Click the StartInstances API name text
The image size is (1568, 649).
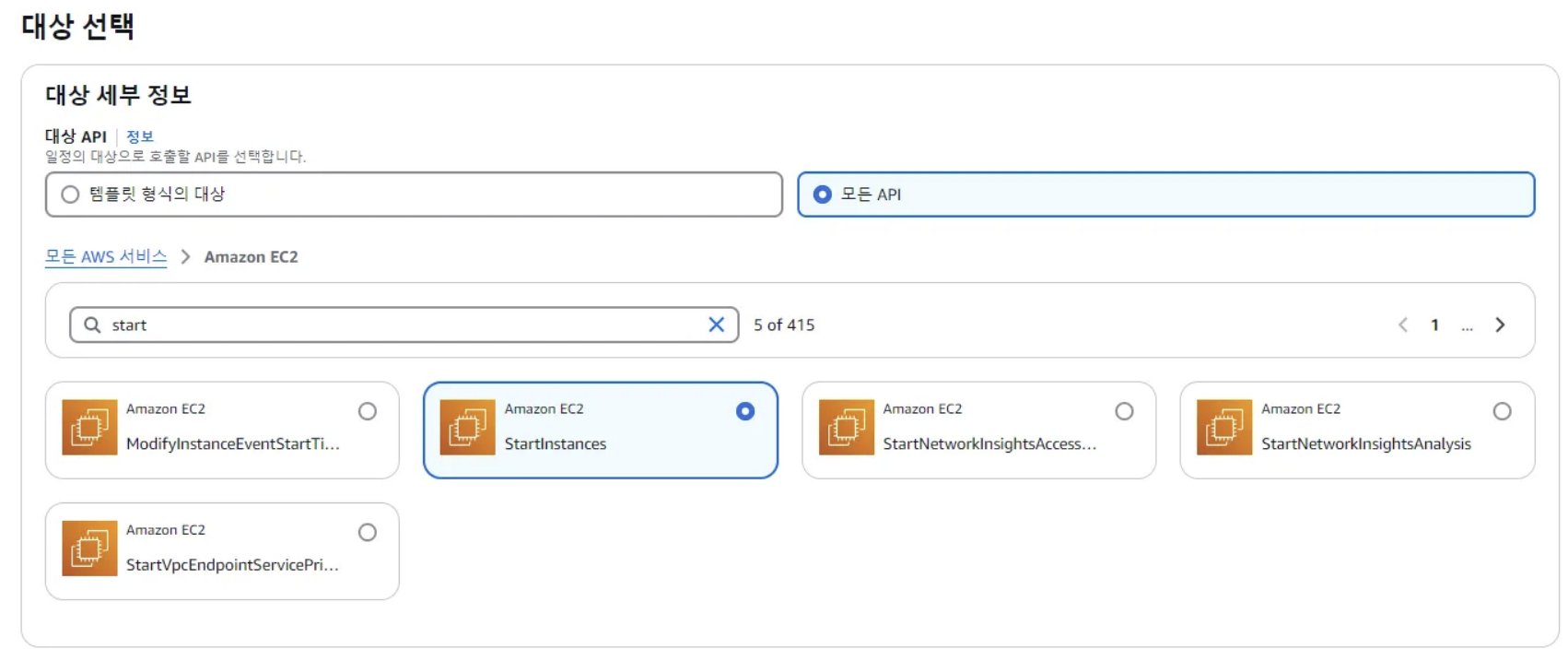556,443
